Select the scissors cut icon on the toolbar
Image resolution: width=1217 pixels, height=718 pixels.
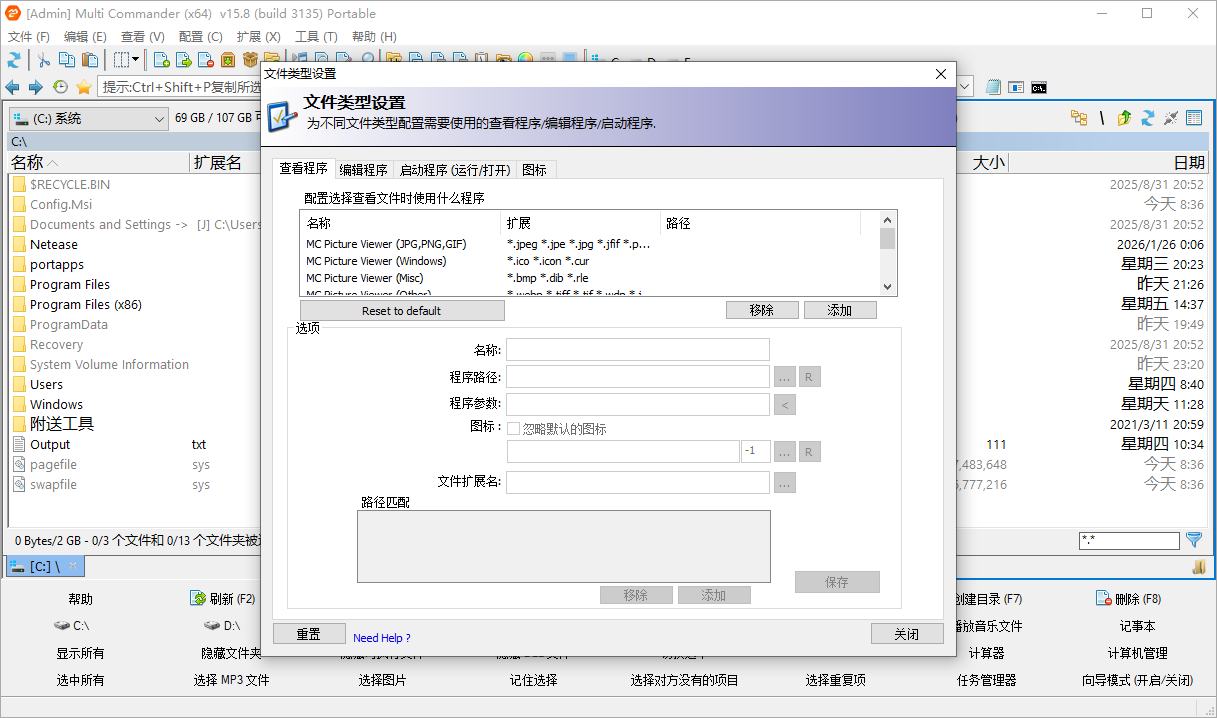[44, 60]
